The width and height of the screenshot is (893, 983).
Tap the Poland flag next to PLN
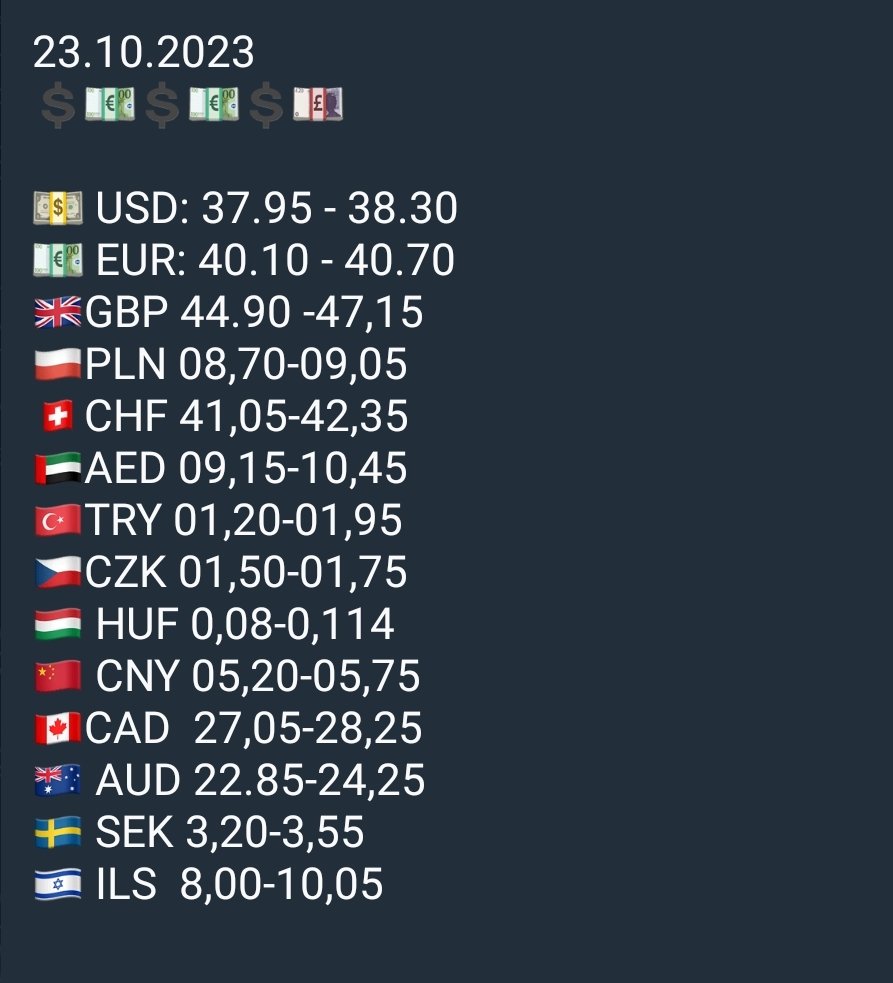[58, 365]
